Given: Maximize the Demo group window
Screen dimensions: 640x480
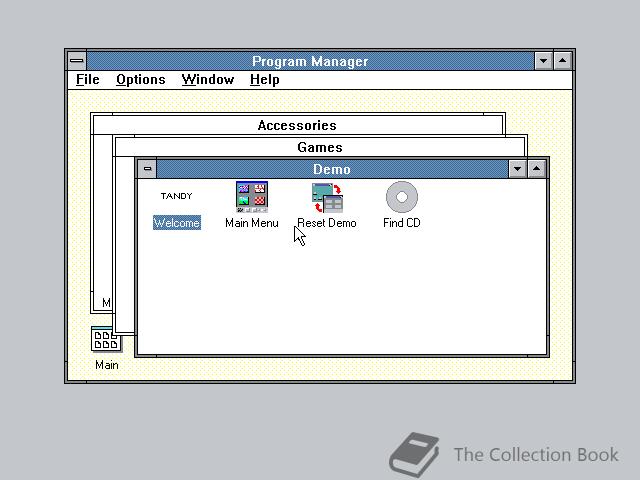Looking at the screenshot, I should click(x=537, y=169).
